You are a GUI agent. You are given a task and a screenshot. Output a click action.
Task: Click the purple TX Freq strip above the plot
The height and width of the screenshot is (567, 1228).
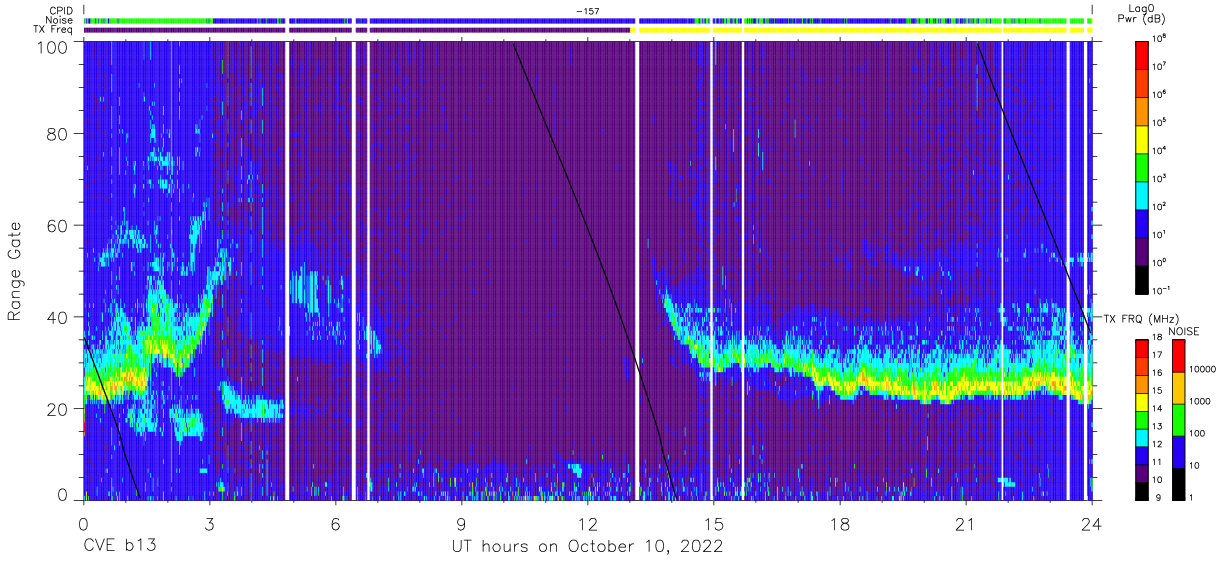[358, 30]
